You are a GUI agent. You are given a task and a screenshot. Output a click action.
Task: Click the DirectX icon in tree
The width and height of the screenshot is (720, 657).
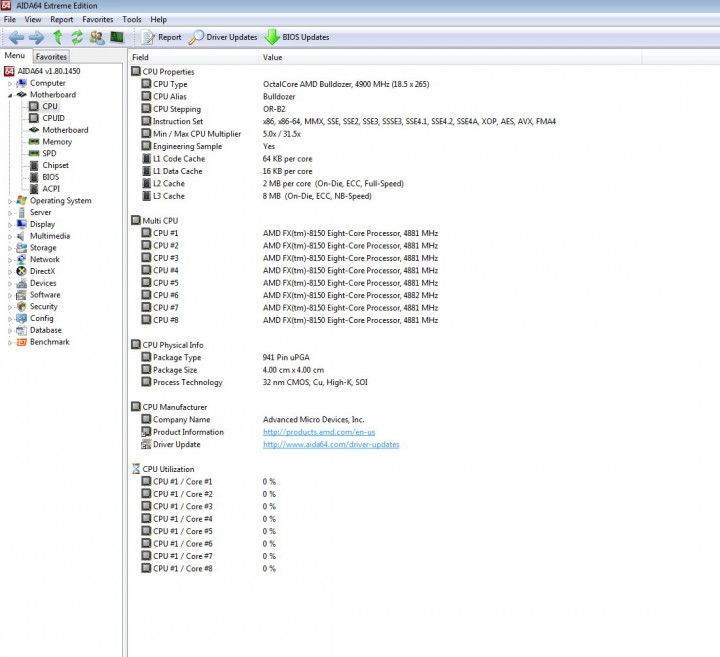pos(21,271)
